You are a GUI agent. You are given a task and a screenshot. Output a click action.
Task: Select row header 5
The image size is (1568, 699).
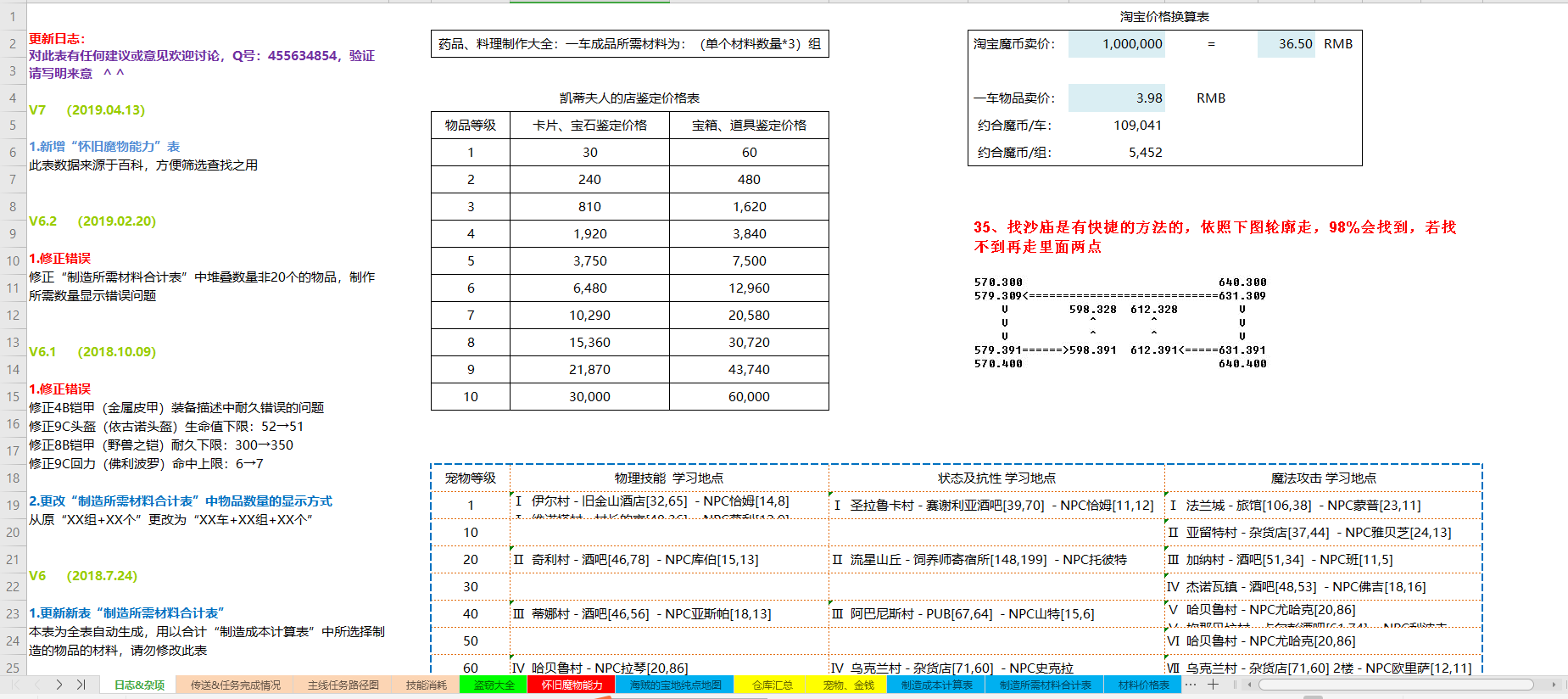(x=13, y=125)
